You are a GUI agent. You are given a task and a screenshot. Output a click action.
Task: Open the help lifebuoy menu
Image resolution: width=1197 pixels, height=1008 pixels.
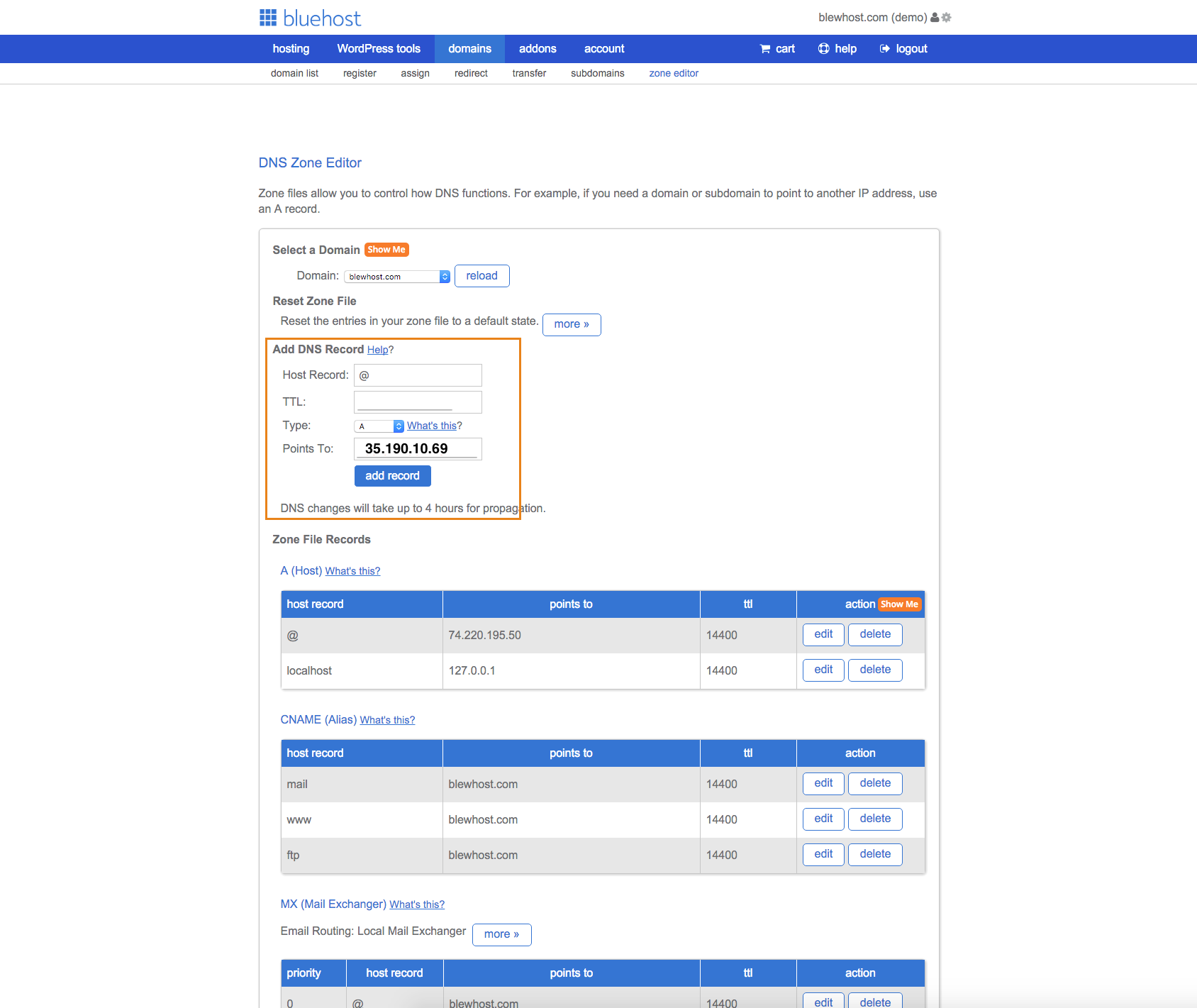click(837, 49)
